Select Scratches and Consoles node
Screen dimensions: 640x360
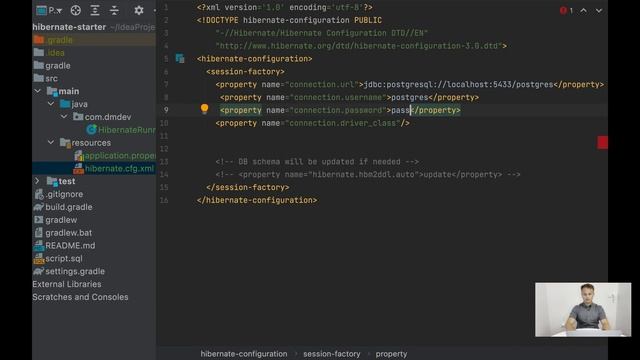(x=80, y=297)
